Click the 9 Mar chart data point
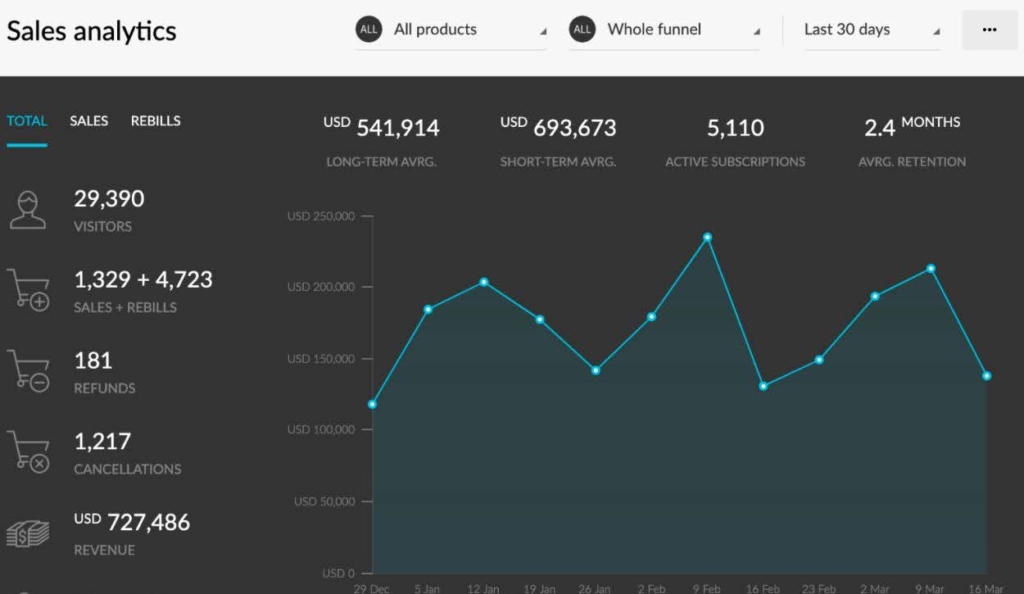This screenshot has width=1024, height=594. click(931, 268)
